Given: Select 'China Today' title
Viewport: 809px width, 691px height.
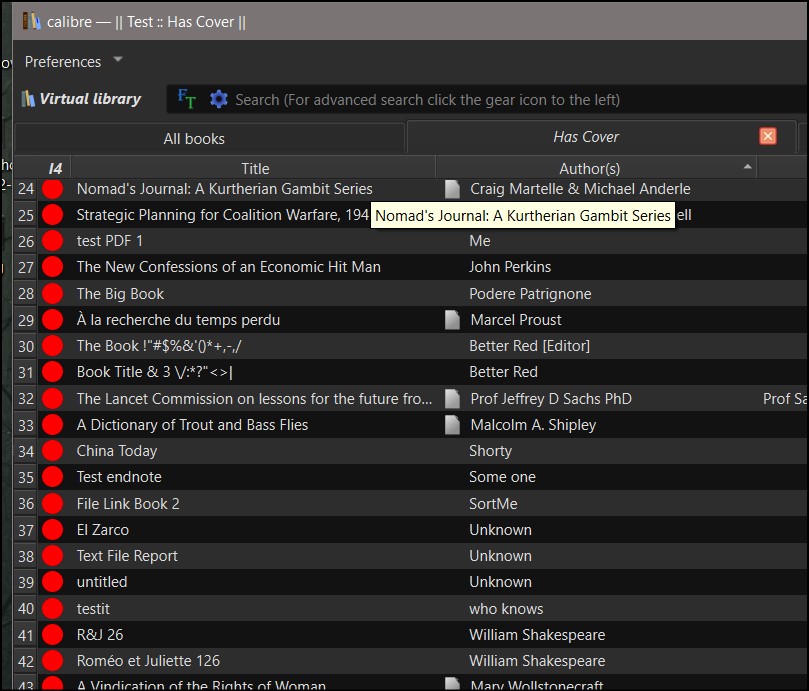Looking at the screenshot, I should tap(117, 451).
